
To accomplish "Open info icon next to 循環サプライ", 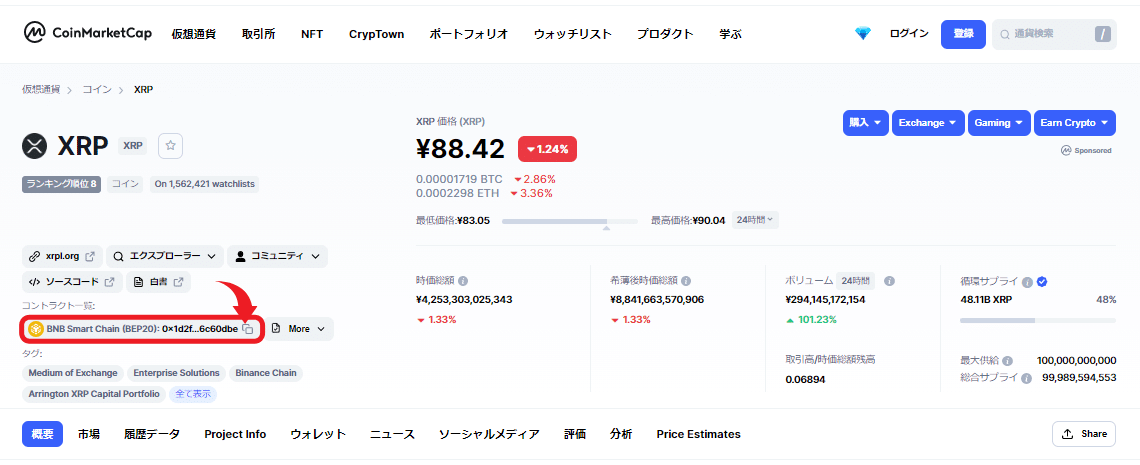I will click(1027, 281).
